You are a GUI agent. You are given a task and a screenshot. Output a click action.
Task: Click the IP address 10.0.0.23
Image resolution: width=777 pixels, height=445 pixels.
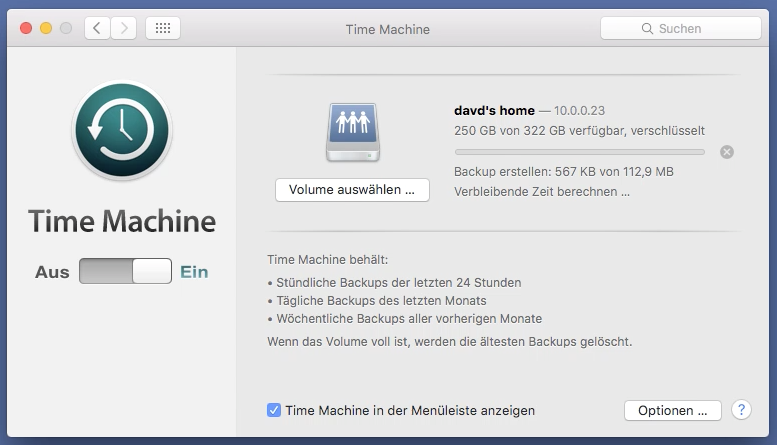[x=579, y=111]
